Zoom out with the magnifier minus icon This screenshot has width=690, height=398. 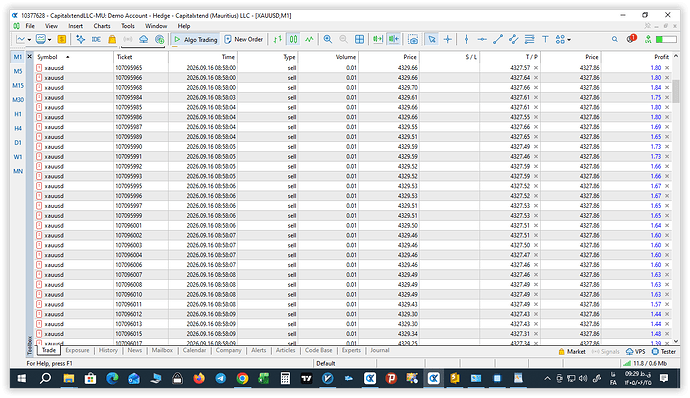(343, 40)
